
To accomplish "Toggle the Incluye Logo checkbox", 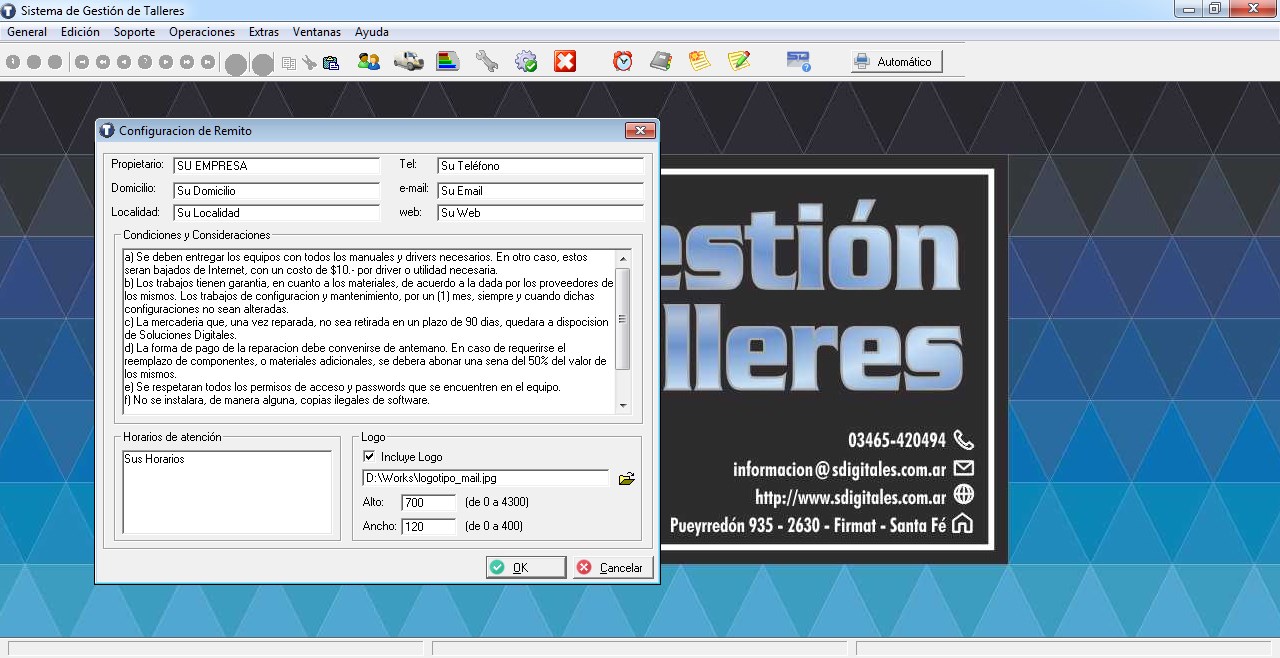I will click(369, 457).
